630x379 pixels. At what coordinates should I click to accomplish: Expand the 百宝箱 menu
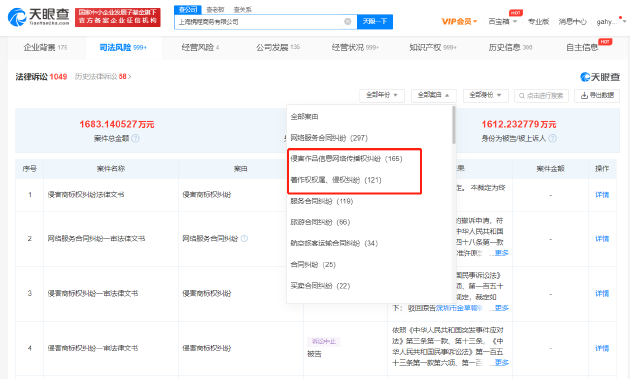pyautogui.click(x=502, y=22)
